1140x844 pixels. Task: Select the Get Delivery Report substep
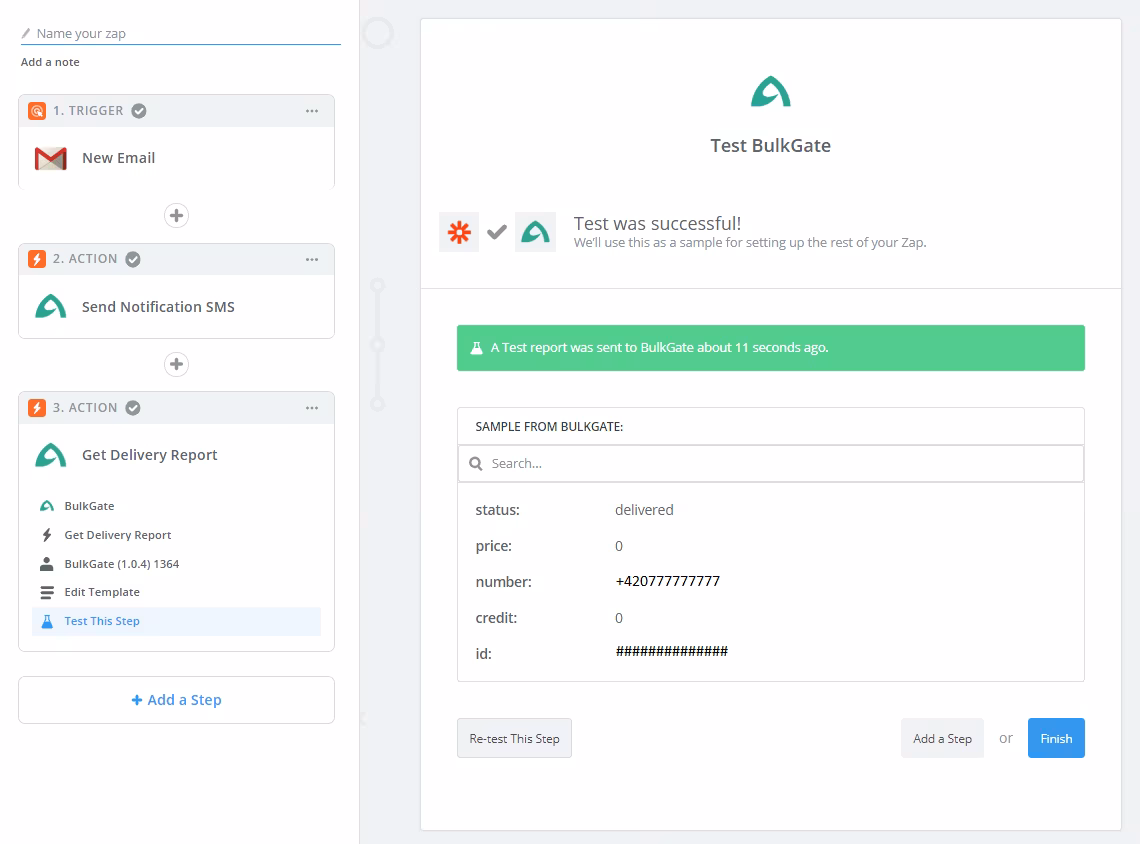coord(177,535)
